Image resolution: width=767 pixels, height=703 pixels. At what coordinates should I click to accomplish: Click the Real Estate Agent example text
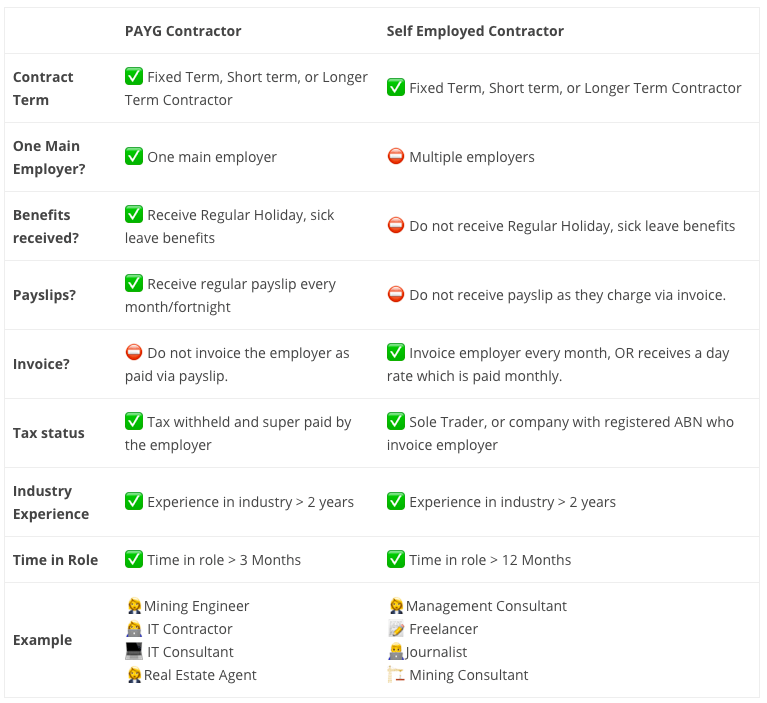[x=200, y=675]
